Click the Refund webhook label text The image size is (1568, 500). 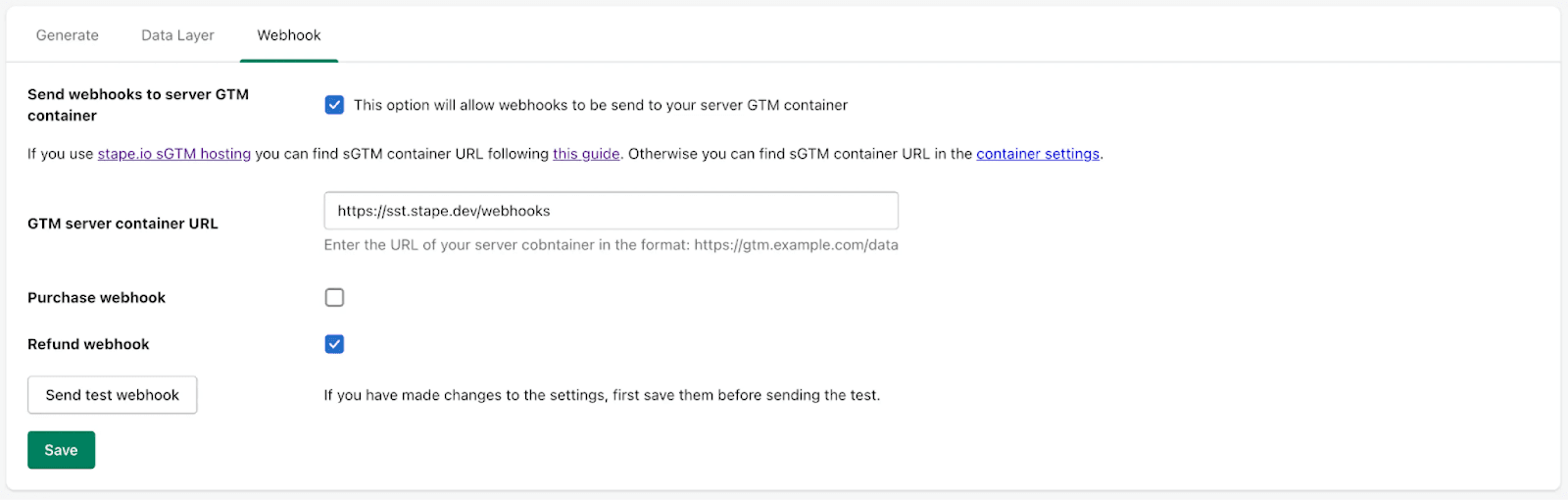point(88,344)
